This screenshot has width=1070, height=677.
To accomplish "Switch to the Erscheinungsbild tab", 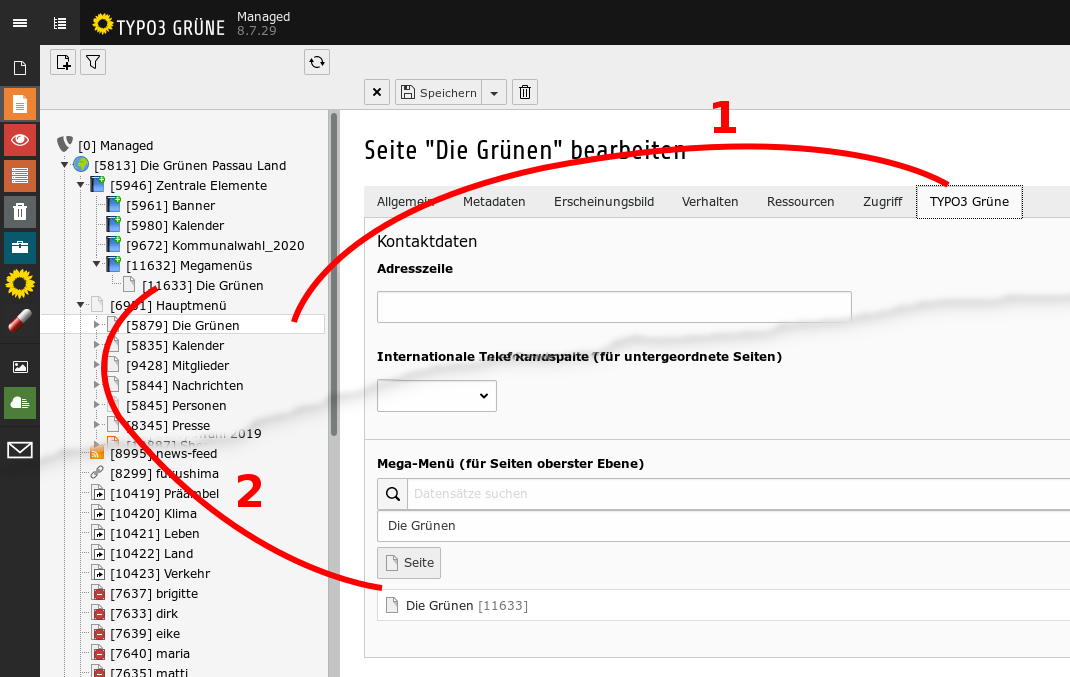I will 604,201.
